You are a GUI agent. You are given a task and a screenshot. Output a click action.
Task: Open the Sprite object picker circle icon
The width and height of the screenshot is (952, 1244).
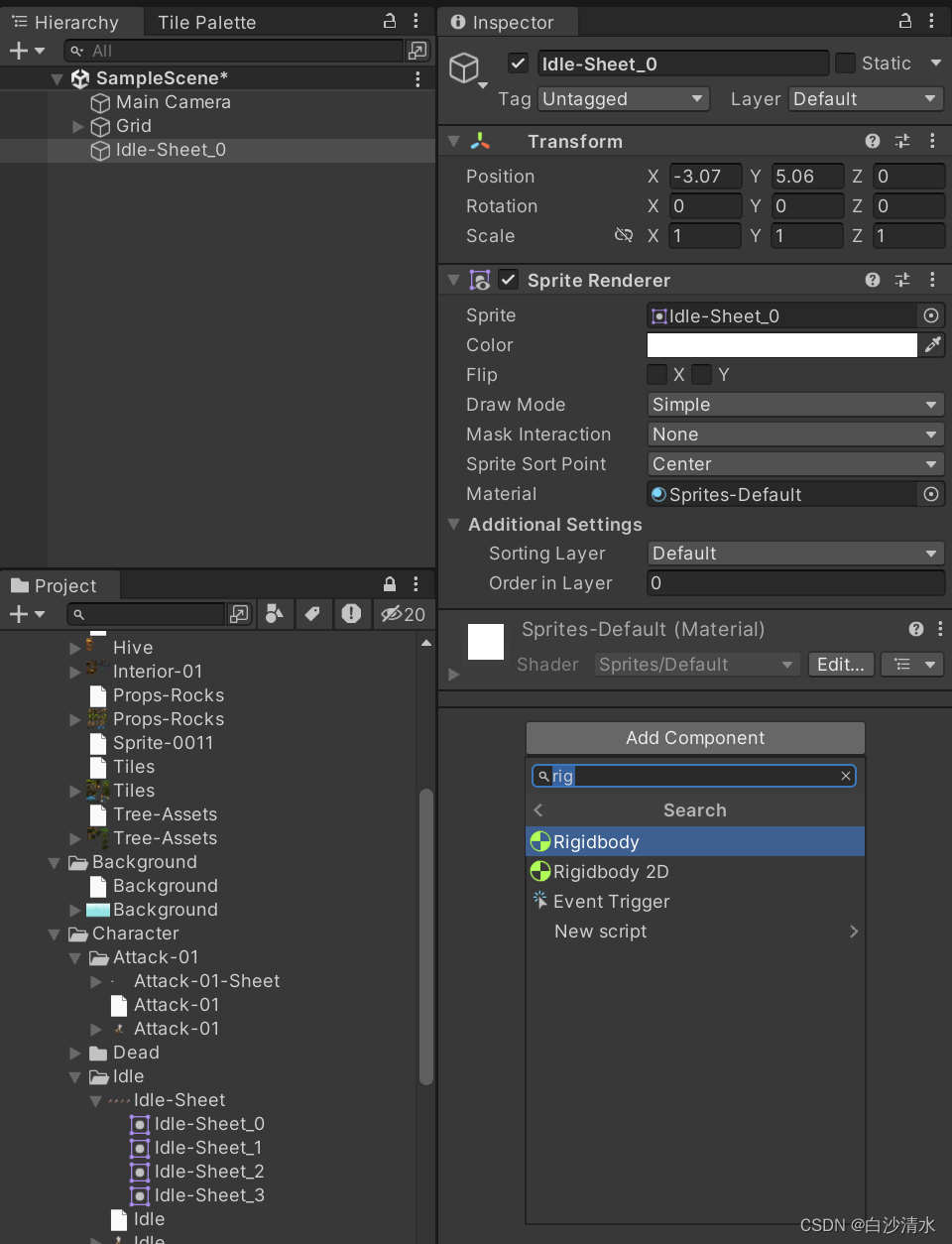point(930,315)
